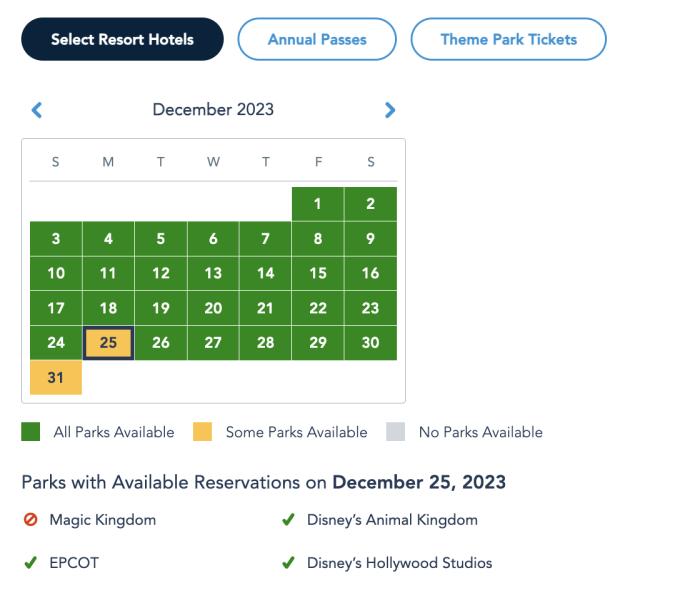Click the December 2023 month heading
700x593 pixels.
pyautogui.click(x=213, y=110)
